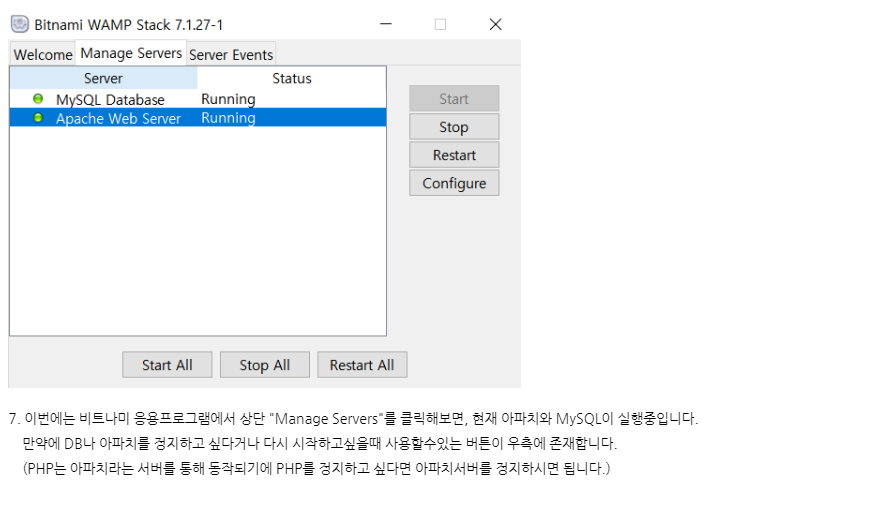Viewport: 871px width, 516px height.
Task: Switch to the Welcome tab
Action: pyautogui.click(x=43, y=54)
